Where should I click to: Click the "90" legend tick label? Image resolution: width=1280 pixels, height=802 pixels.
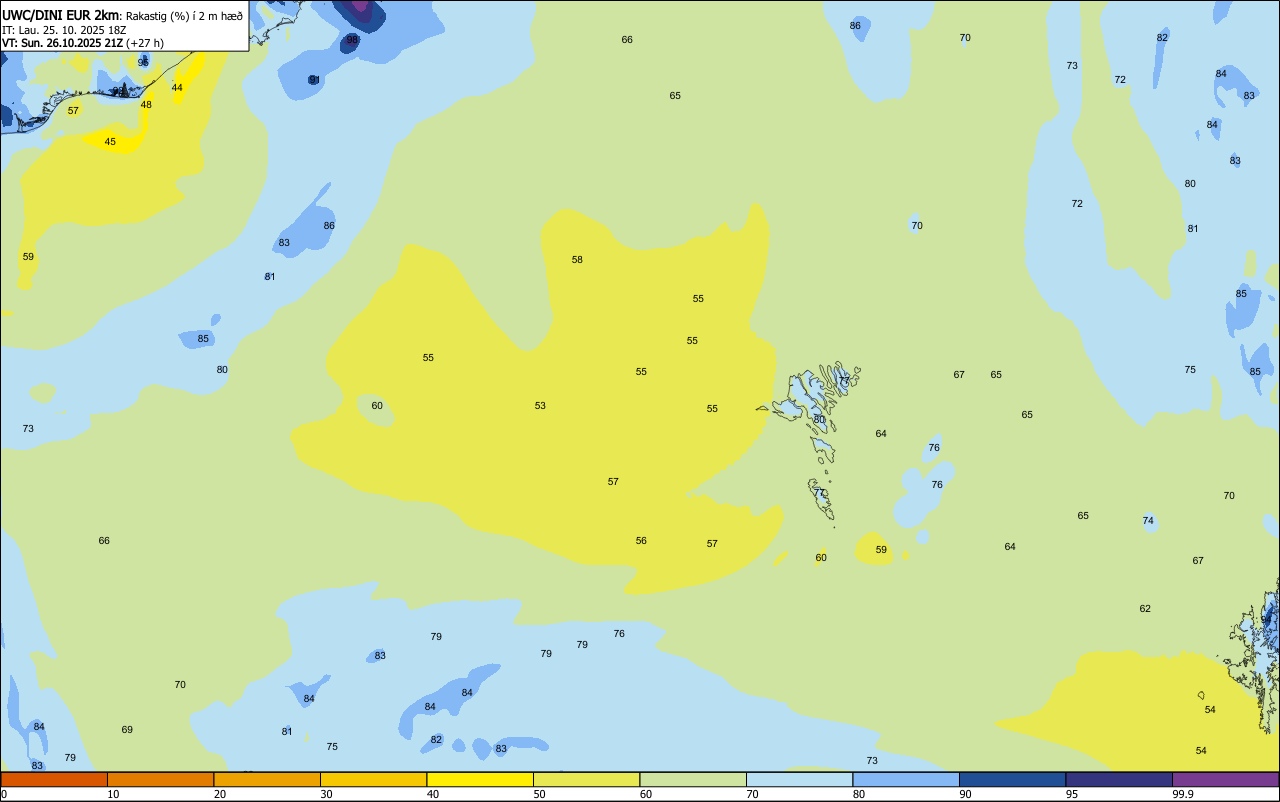click(966, 794)
